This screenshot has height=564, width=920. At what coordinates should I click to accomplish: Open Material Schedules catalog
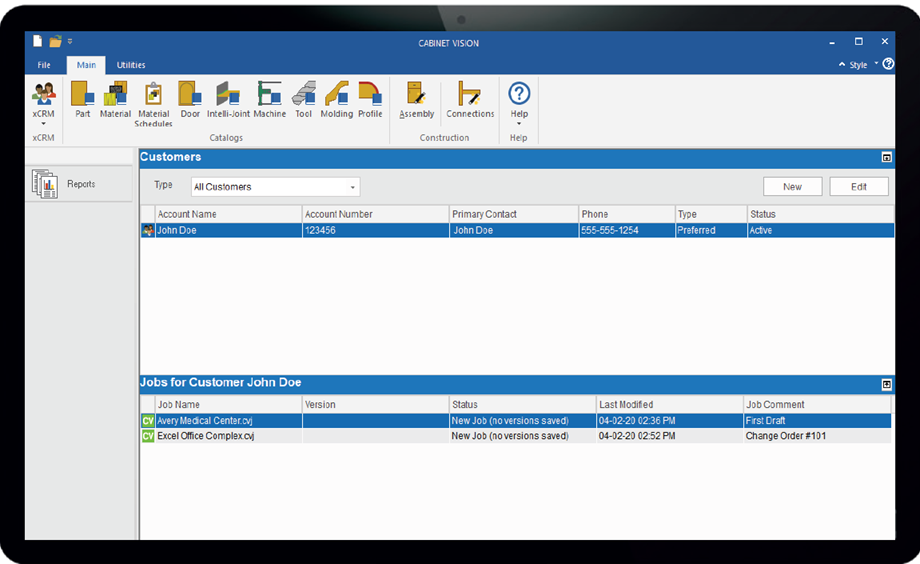[153, 103]
